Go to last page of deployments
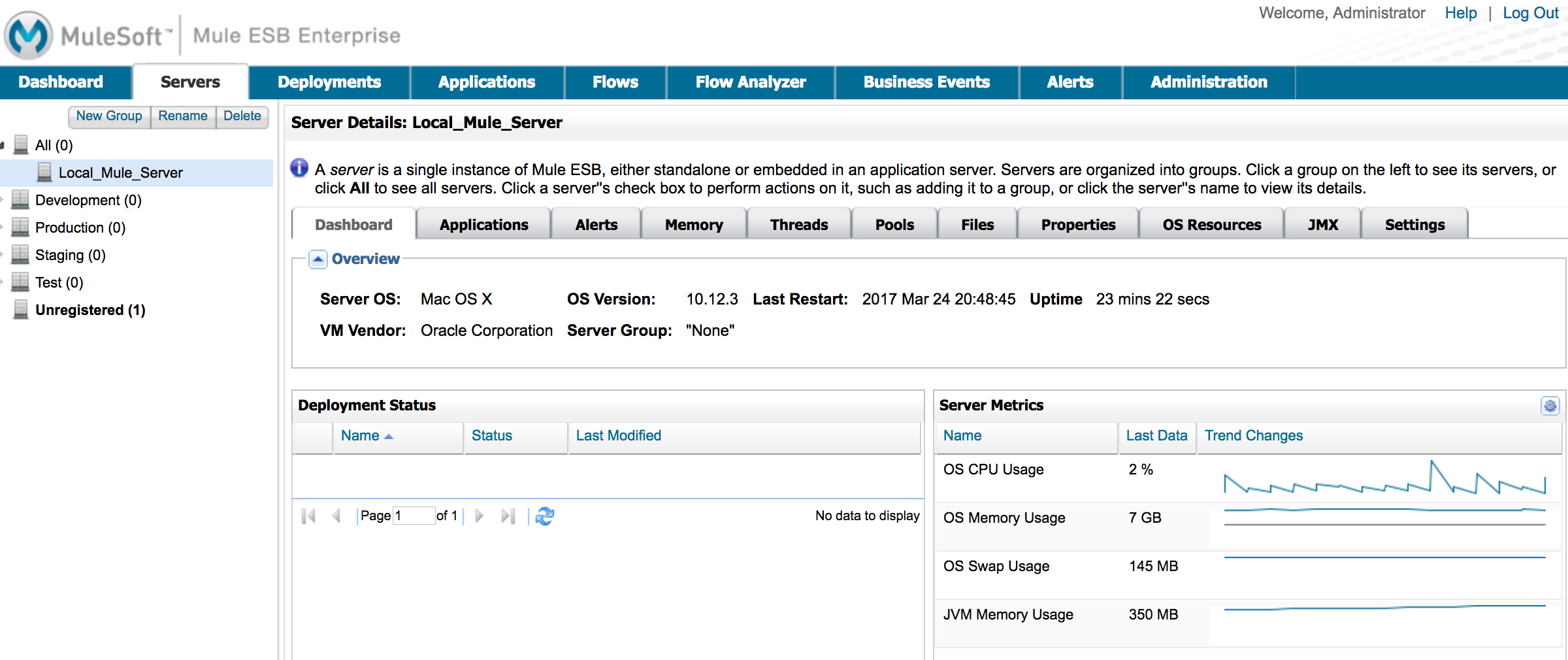The width and height of the screenshot is (1568, 660). 508,516
